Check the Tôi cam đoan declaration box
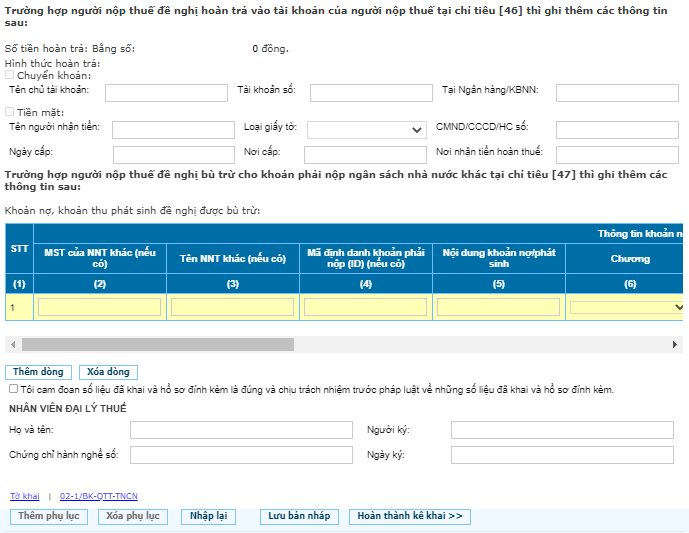The image size is (689, 533). 13,389
